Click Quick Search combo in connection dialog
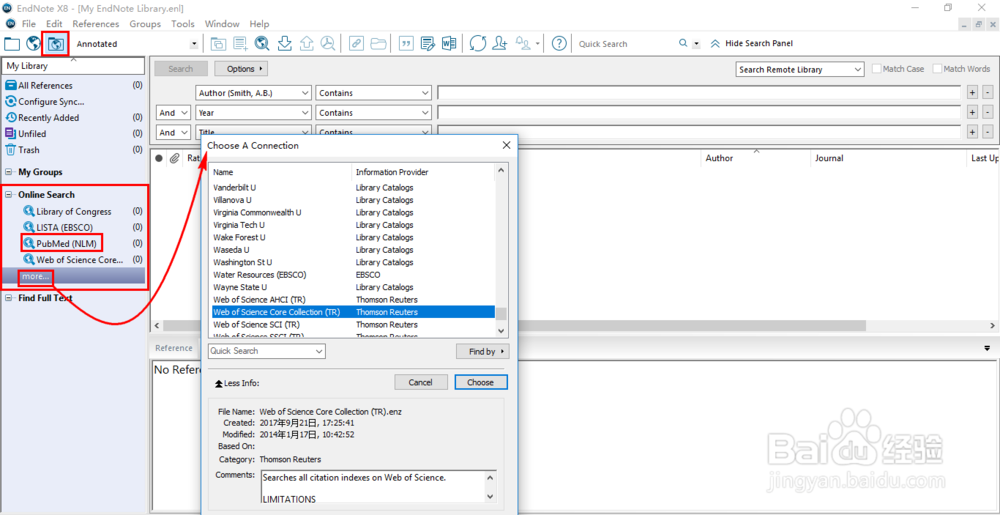 pos(267,351)
